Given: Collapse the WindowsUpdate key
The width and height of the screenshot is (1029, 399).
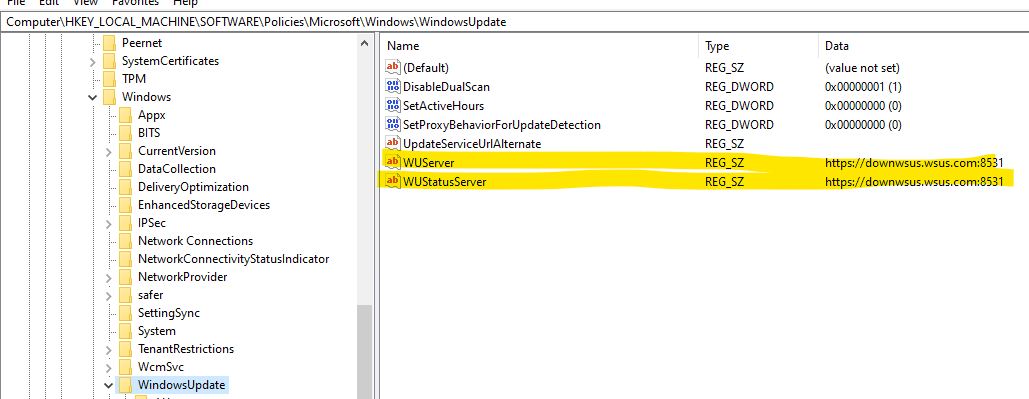Looking at the screenshot, I should pos(108,385).
